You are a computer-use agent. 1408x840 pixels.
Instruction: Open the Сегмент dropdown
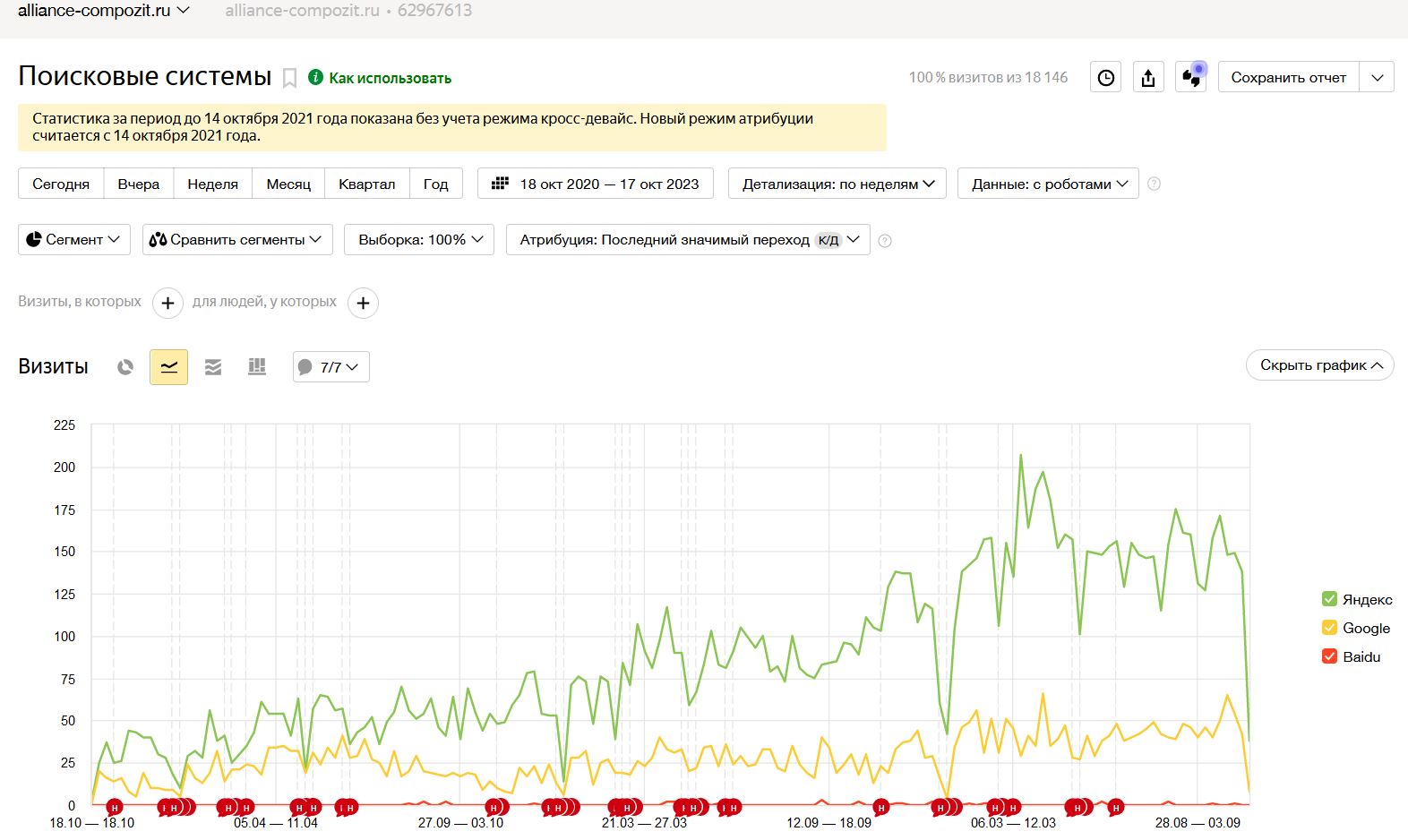pos(74,239)
